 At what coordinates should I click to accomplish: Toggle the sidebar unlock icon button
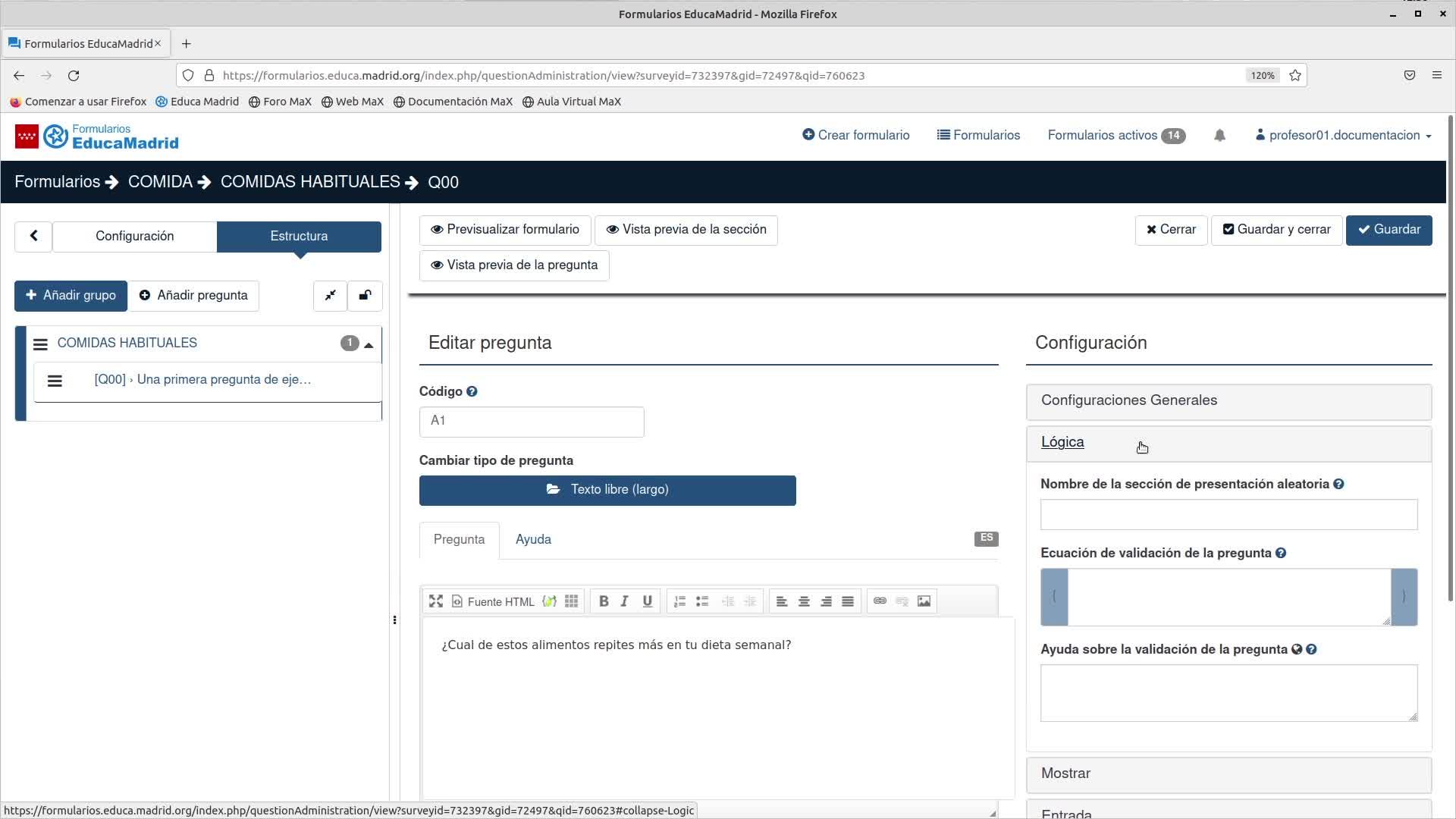(x=365, y=296)
